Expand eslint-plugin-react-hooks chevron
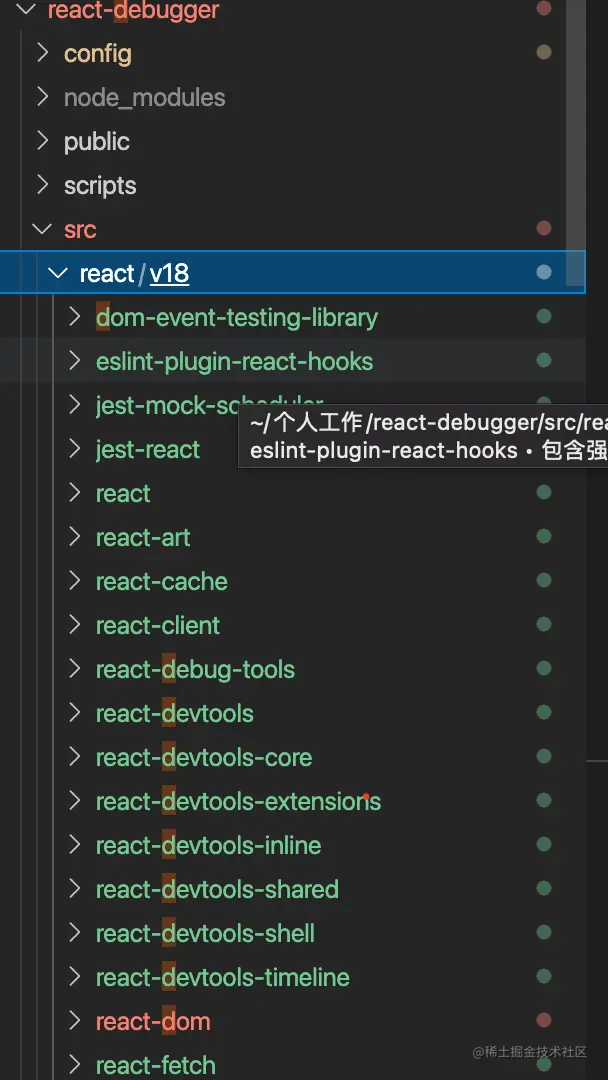This screenshot has height=1080, width=608. (74, 362)
